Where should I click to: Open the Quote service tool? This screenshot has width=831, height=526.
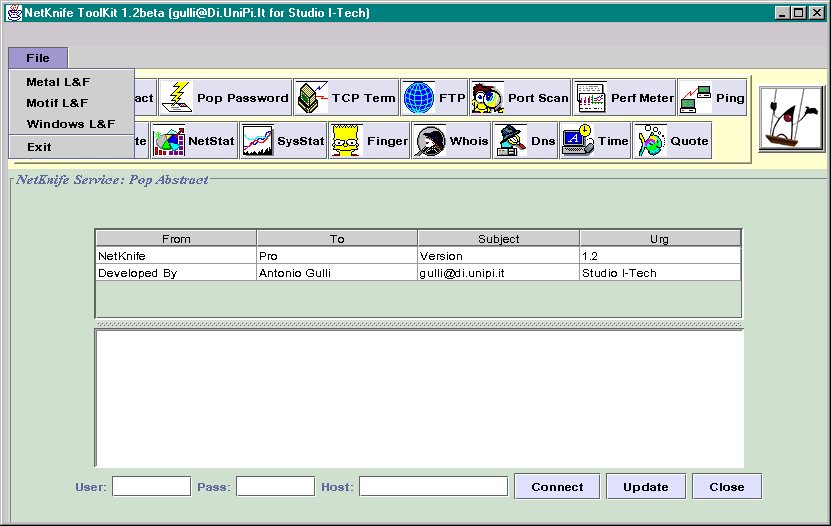[672, 140]
